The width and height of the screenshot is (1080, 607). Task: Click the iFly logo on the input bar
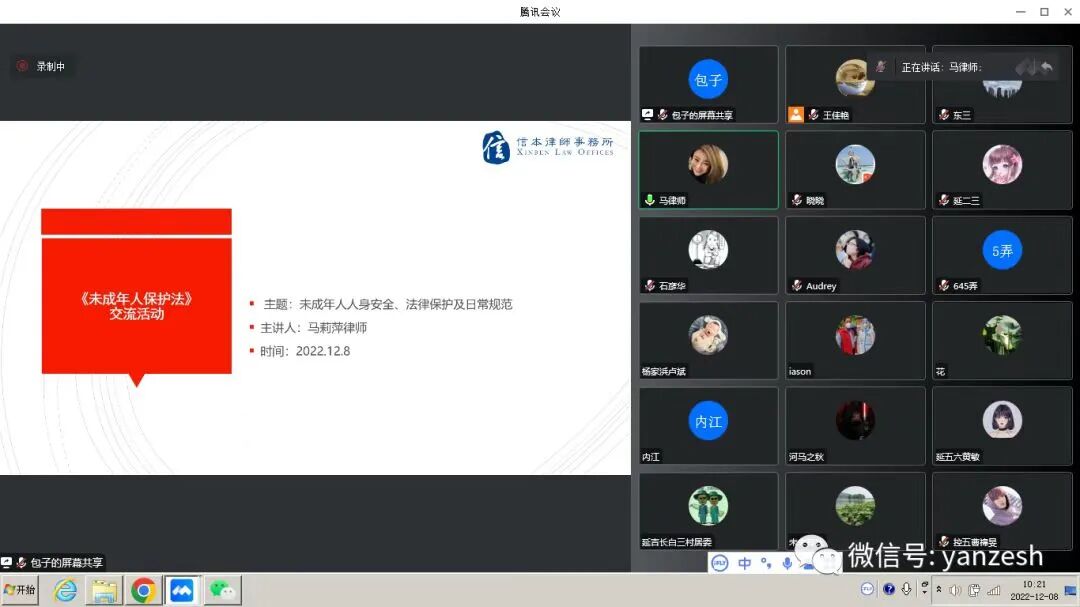coord(719,562)
